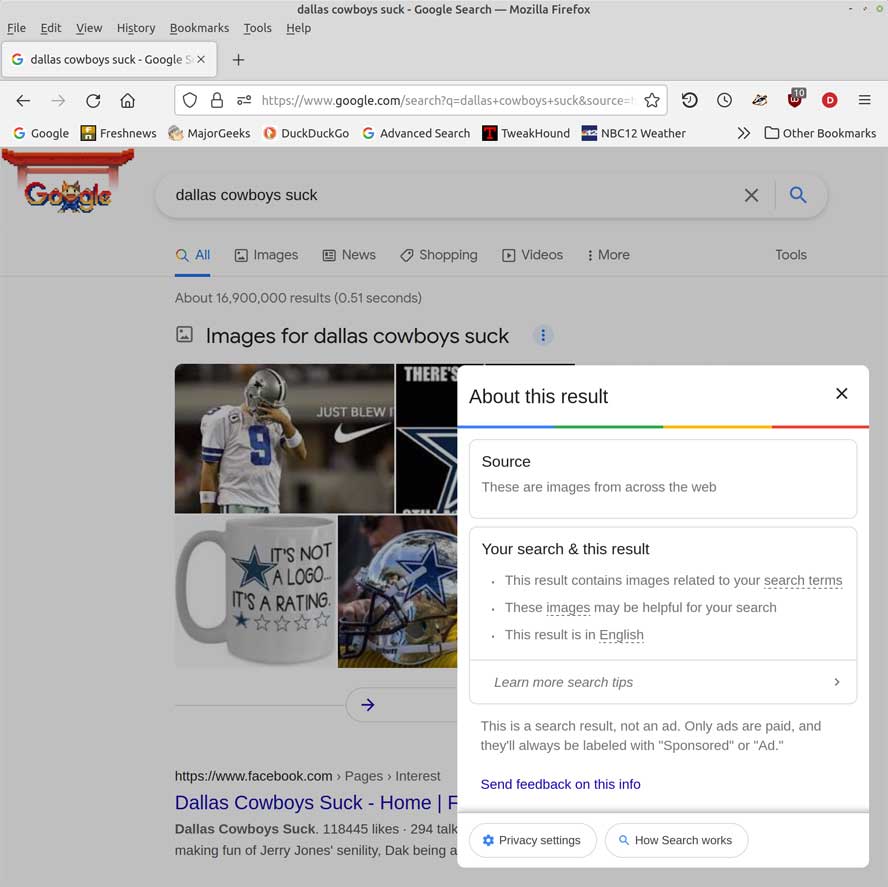Open Firefox hamburger application menu
Screen dimensions: 888x887
(864, 100)
